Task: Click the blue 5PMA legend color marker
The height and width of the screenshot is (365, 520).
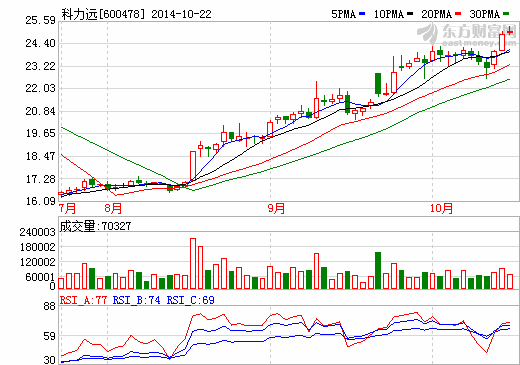Action: [x=362, y=14]
